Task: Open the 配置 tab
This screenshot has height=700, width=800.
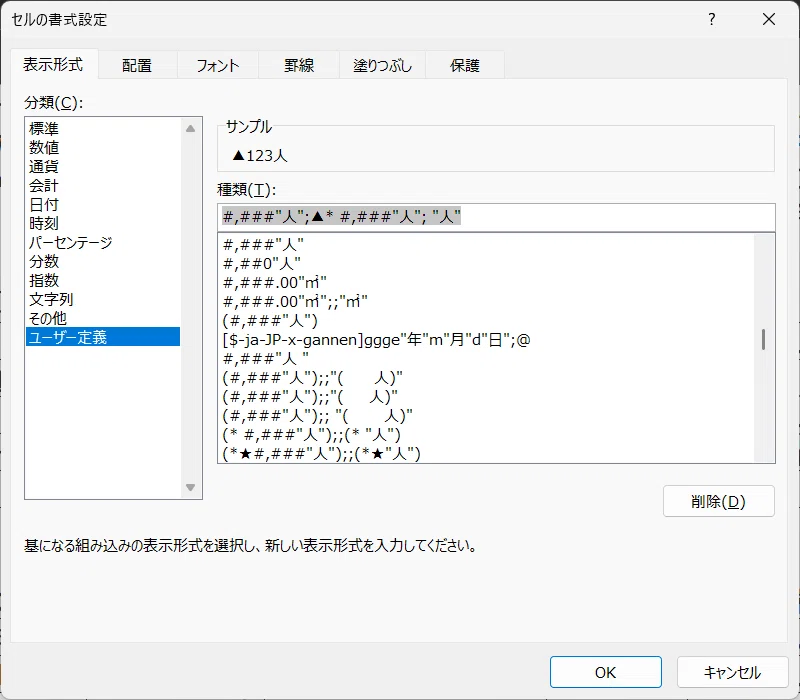Action: click(x=137, y=65)
